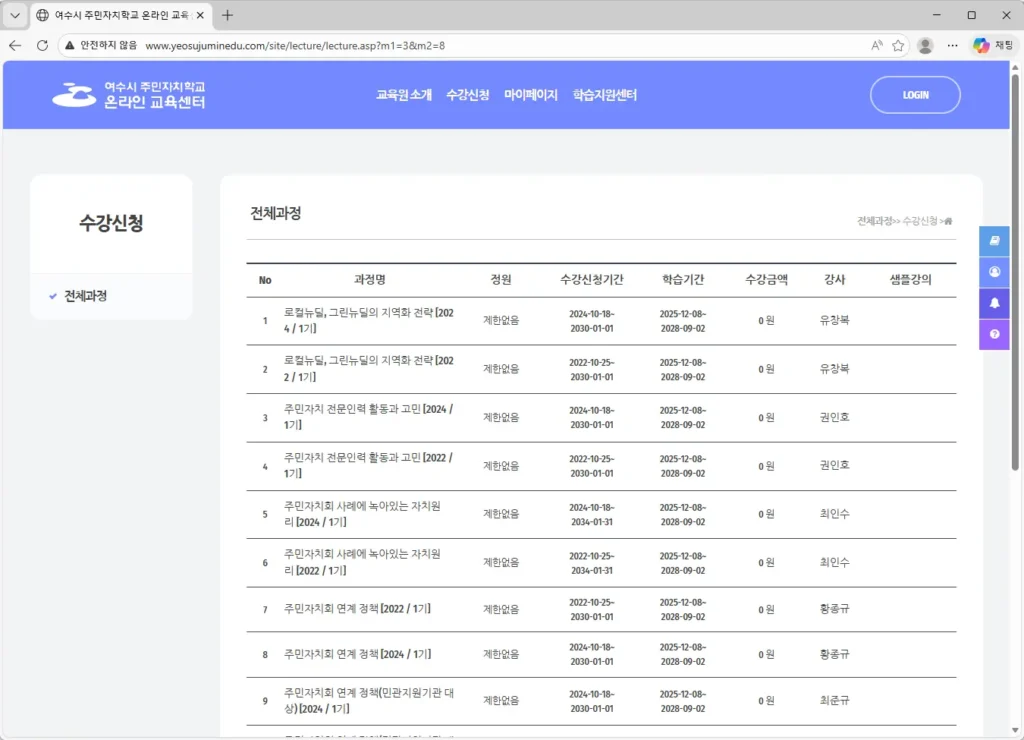Open browser settings via the three-dot menu
The width and height of the screenshot is (1024, 740).
[x=952, y=45]
